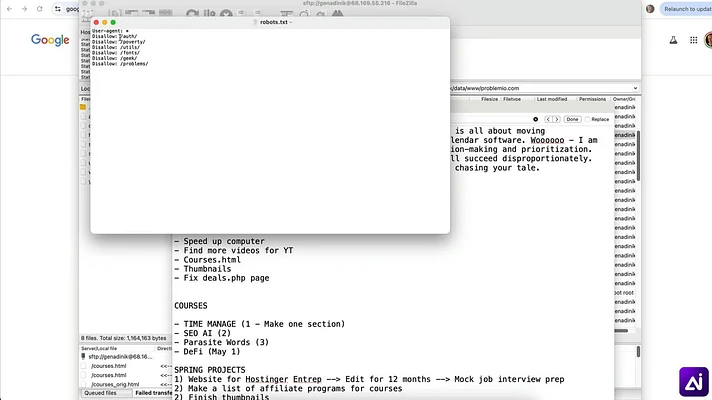Image resolution: width=712 pixels, height=400 pixels.
Task: Click the Chrome back arrow
Action: click(10, 9)
